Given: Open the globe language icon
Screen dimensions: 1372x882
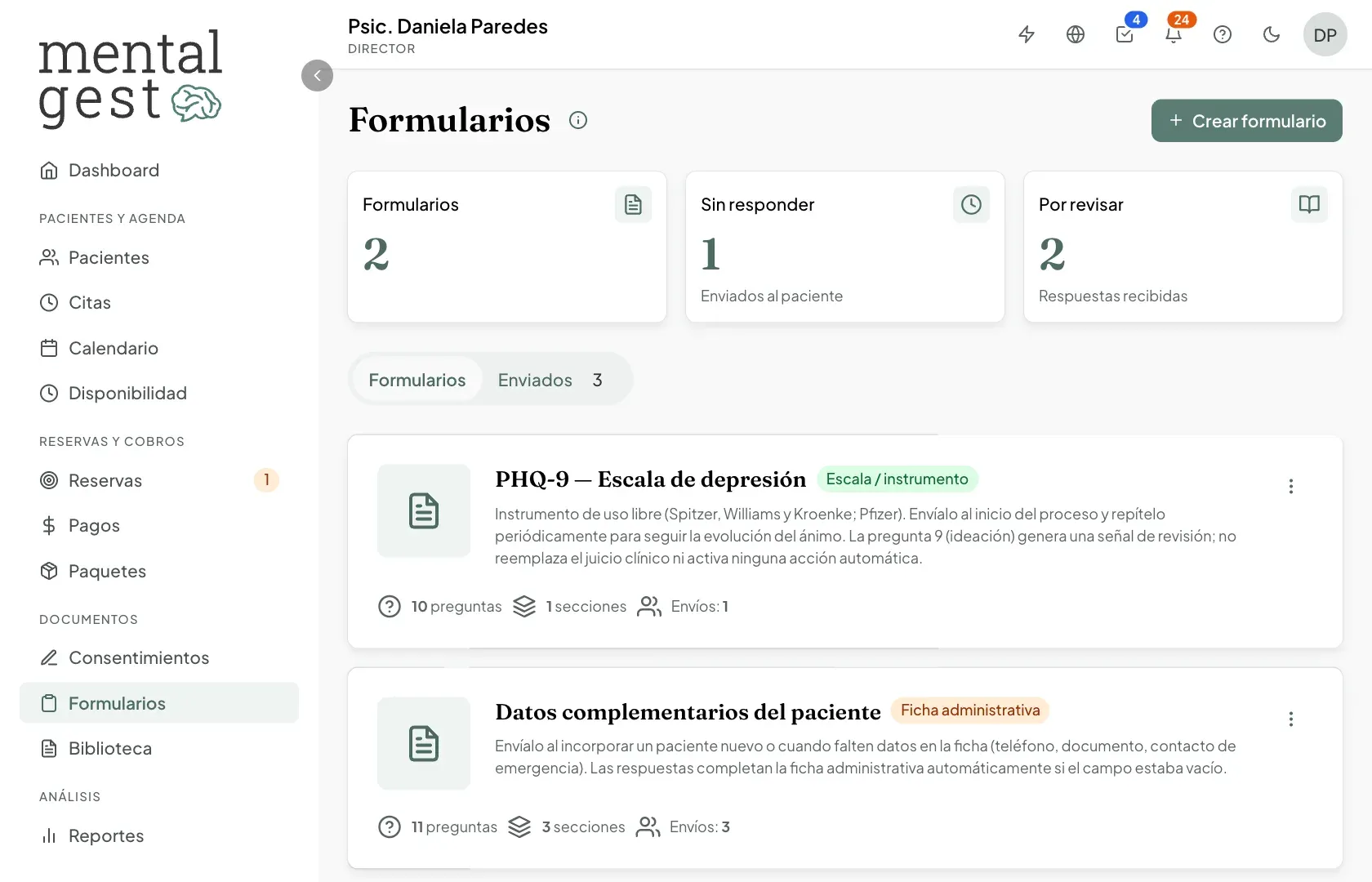Looking at the screenshot, I should click(1076, 34).
